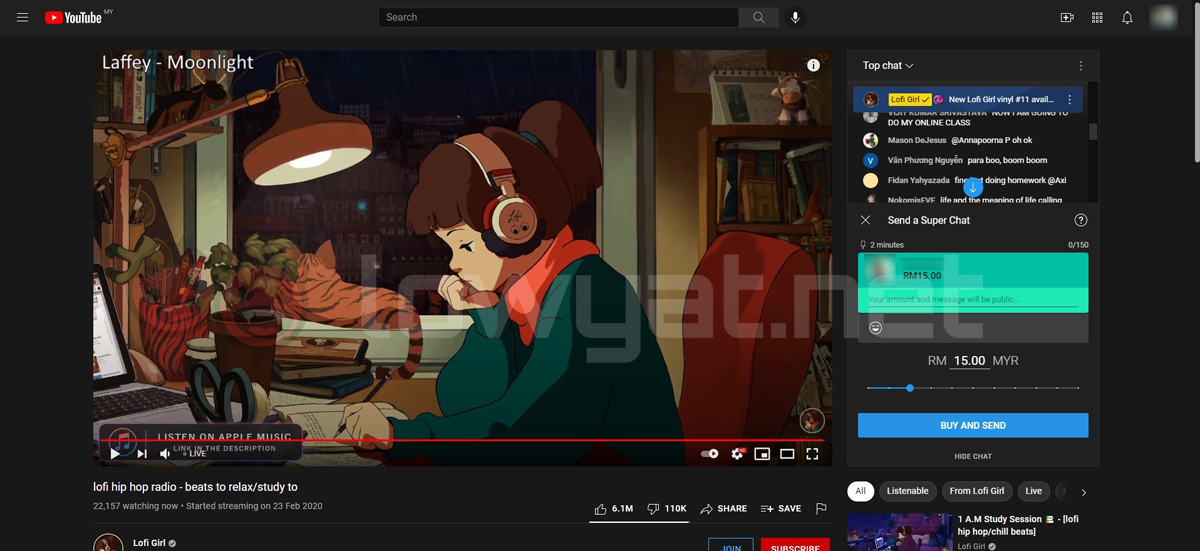The image size is (1200, 551).
Task: Open Super Chat help icon
Action: (1080, 220)
